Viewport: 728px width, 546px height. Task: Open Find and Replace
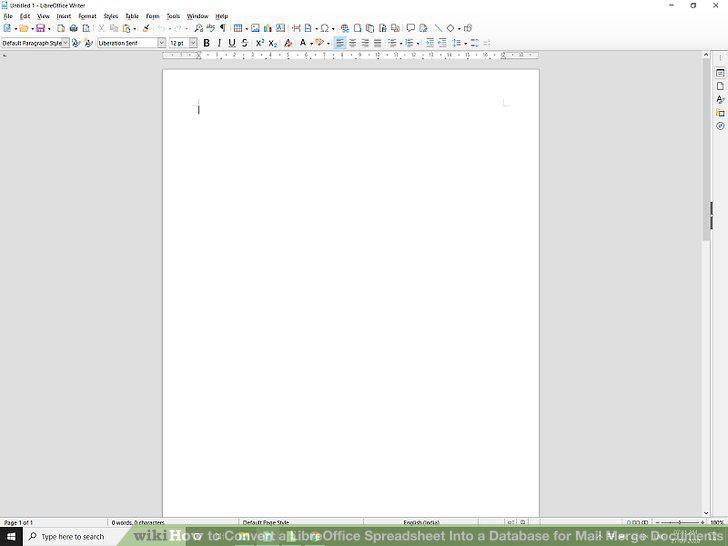(x=198, y=28)
